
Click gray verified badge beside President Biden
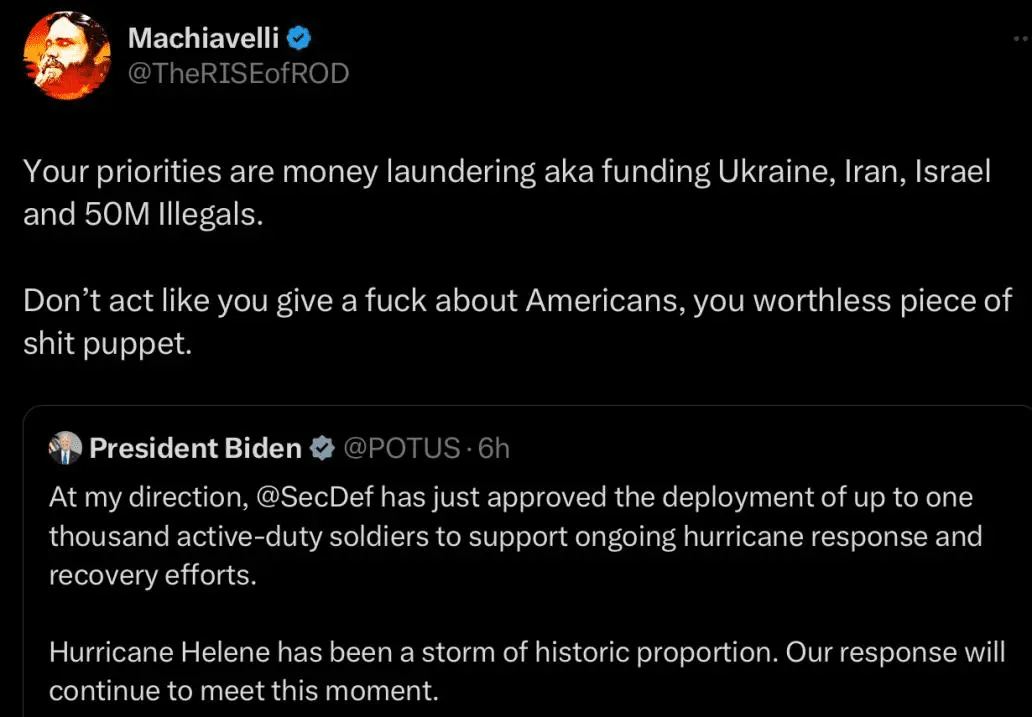(x=321, y=449)
